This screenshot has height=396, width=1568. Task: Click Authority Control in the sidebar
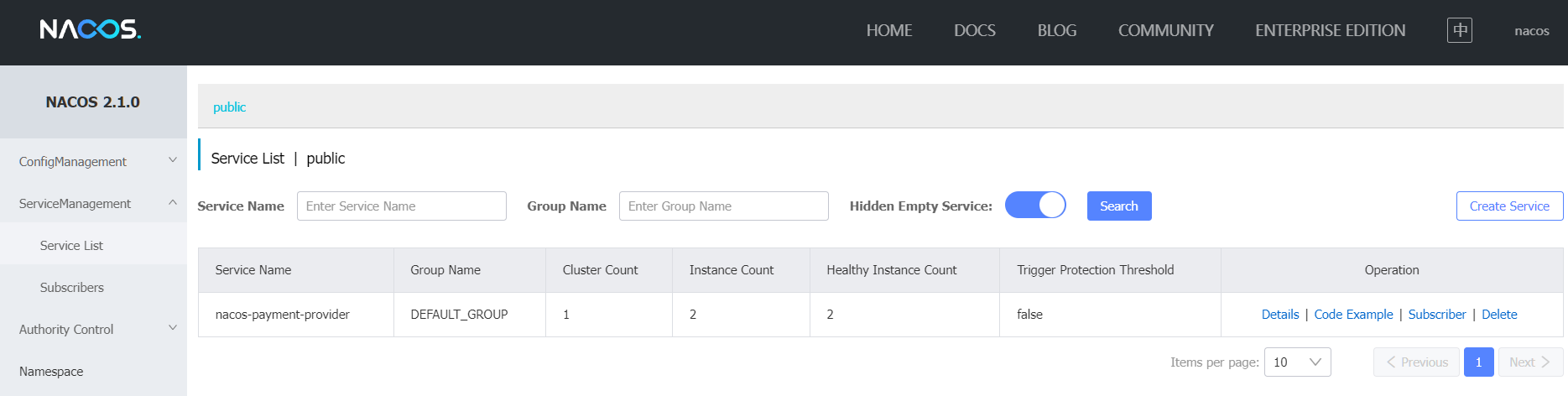pos(66,329)
